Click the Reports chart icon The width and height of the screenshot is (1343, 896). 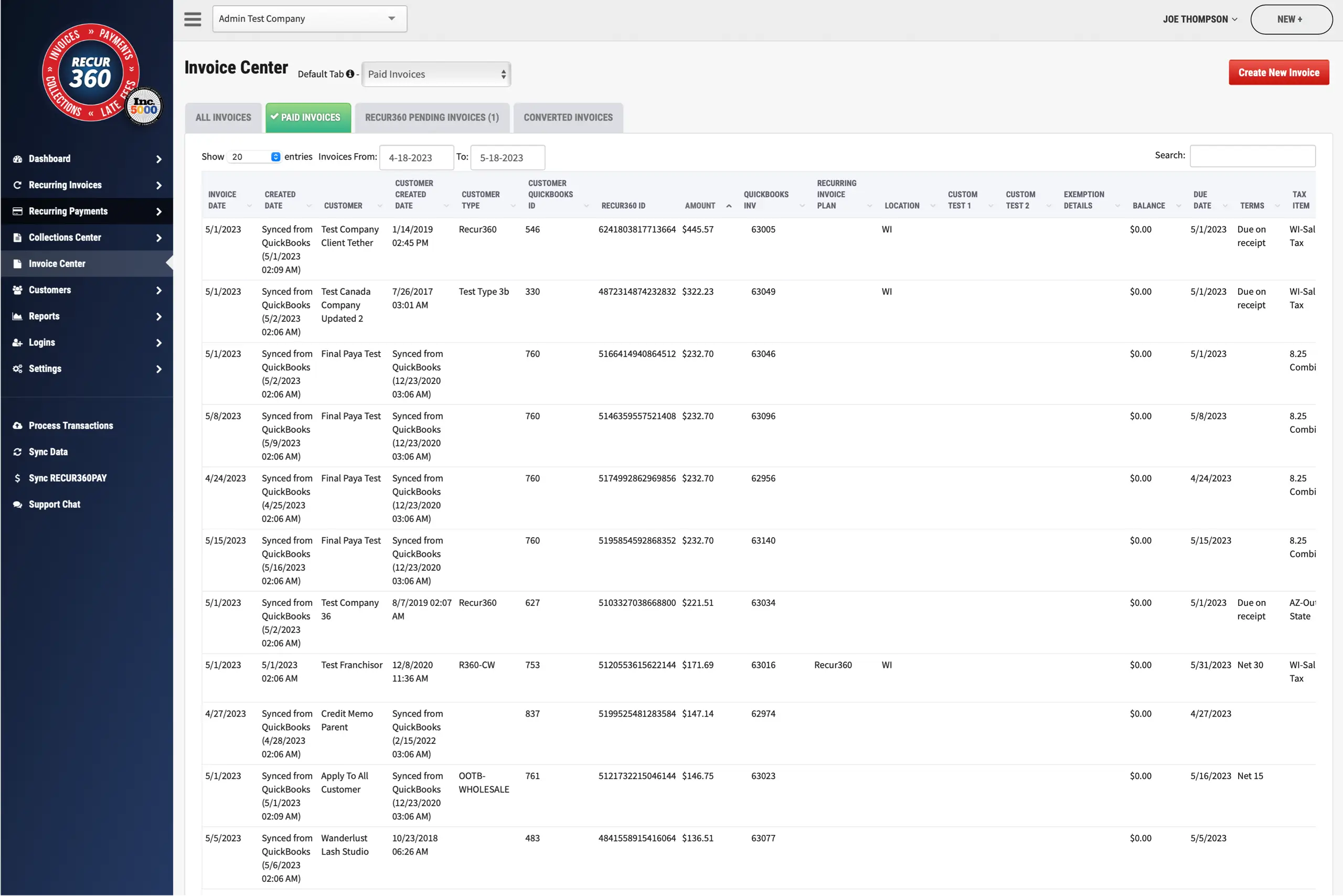click(18, 316)
